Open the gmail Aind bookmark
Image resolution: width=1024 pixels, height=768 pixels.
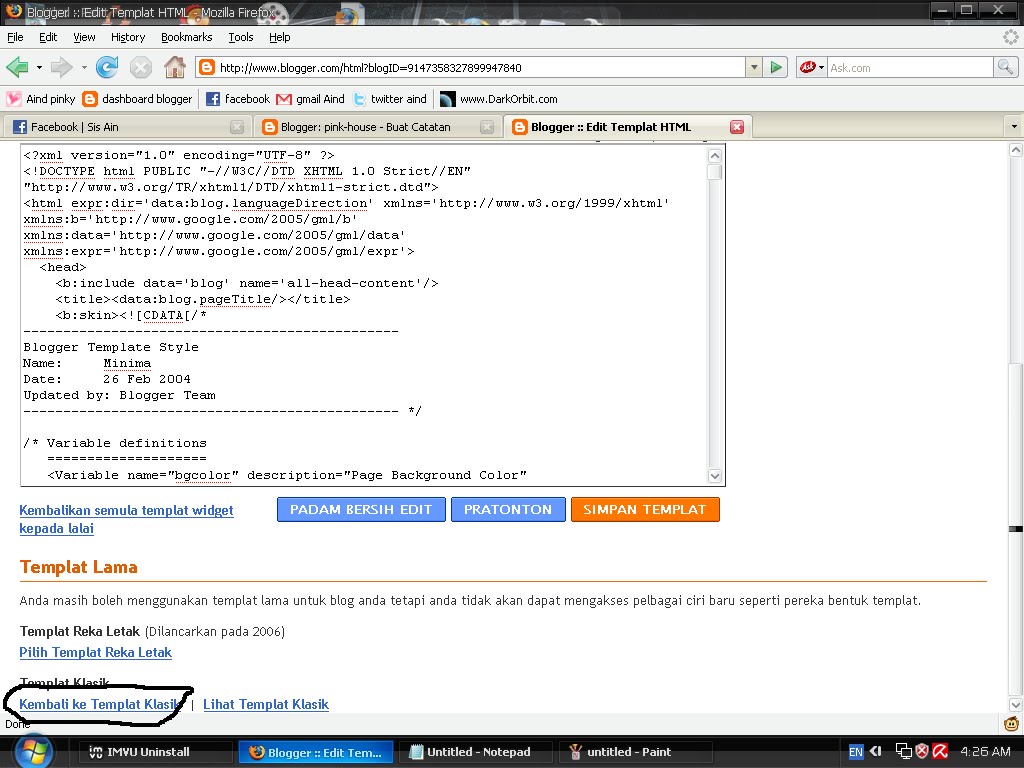point(310,99)
